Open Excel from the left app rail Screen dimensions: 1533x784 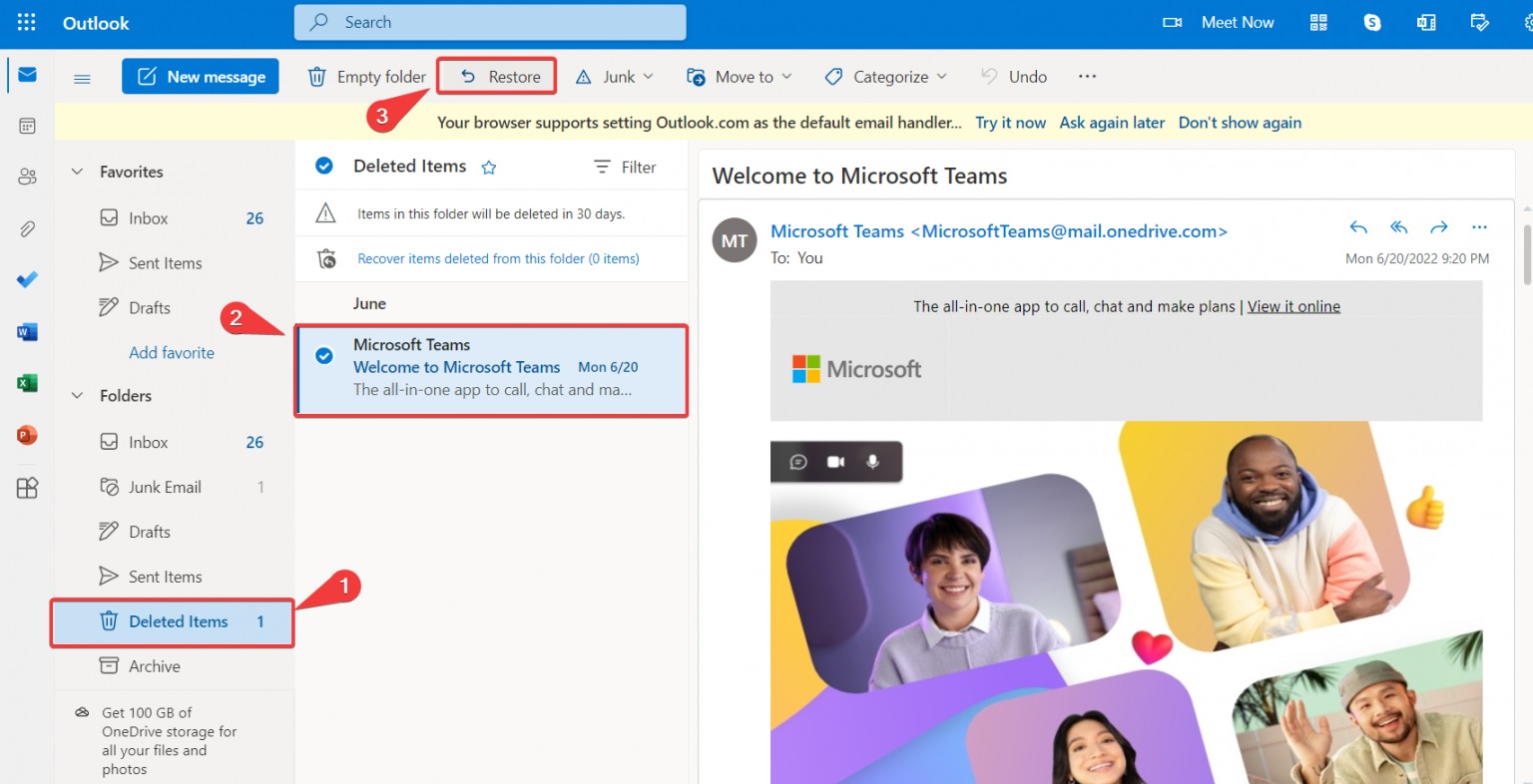(x=27, y=383)
